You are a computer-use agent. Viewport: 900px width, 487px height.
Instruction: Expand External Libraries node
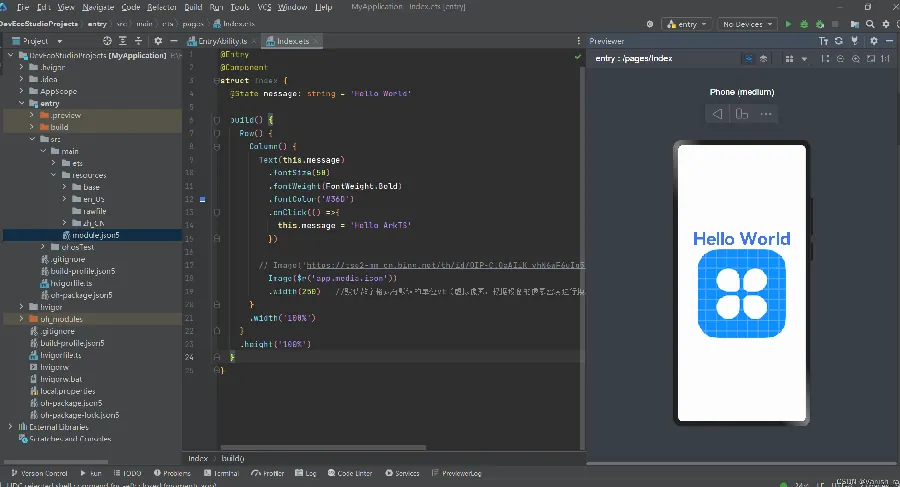pos(10,427)
